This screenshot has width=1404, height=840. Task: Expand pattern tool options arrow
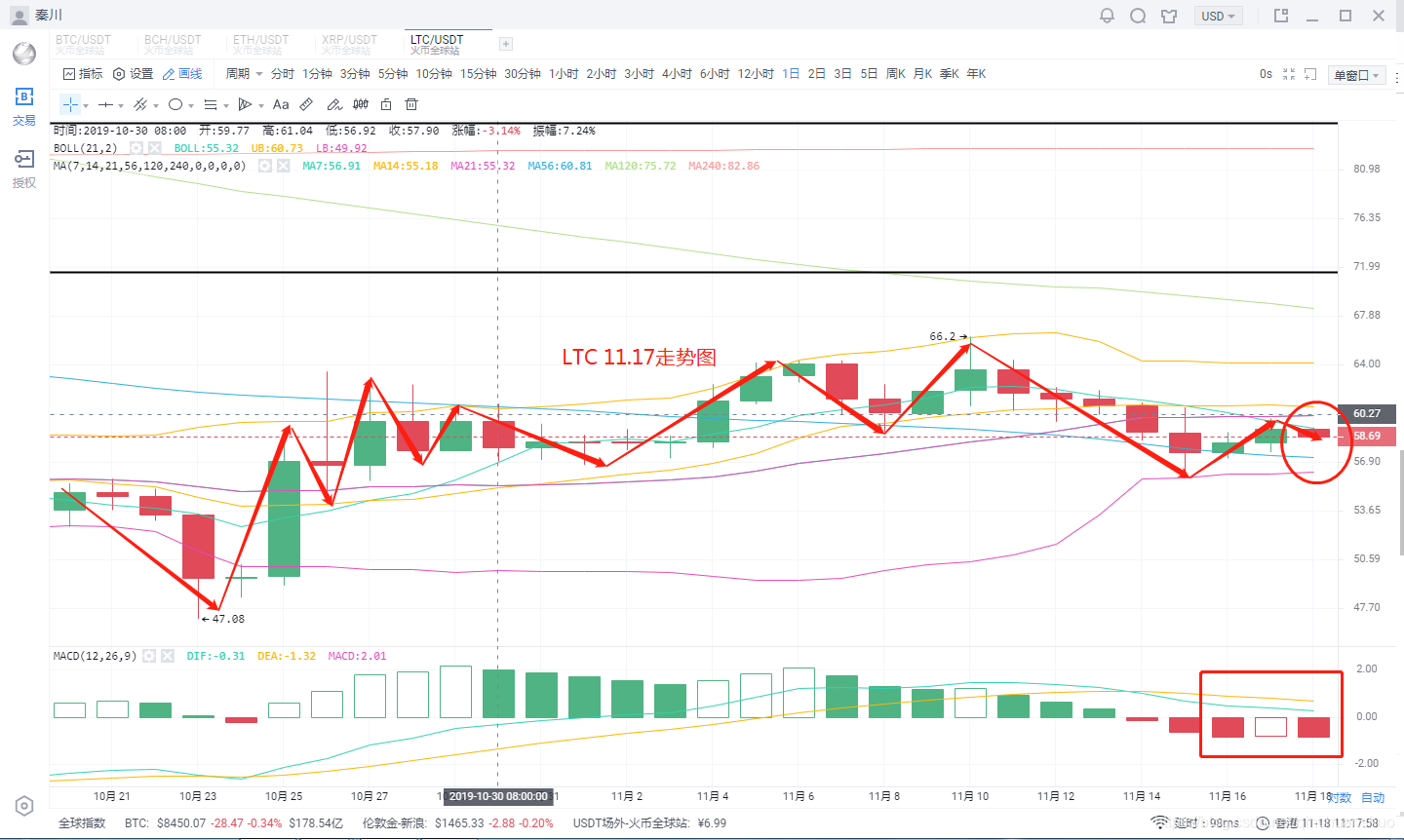[x=261, y=105]
